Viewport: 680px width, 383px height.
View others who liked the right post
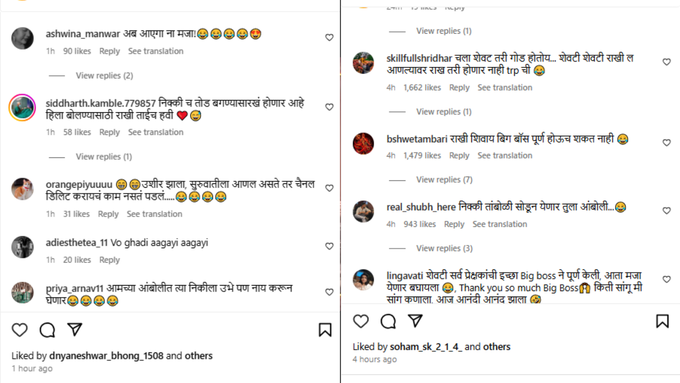[x=497, y=347]
